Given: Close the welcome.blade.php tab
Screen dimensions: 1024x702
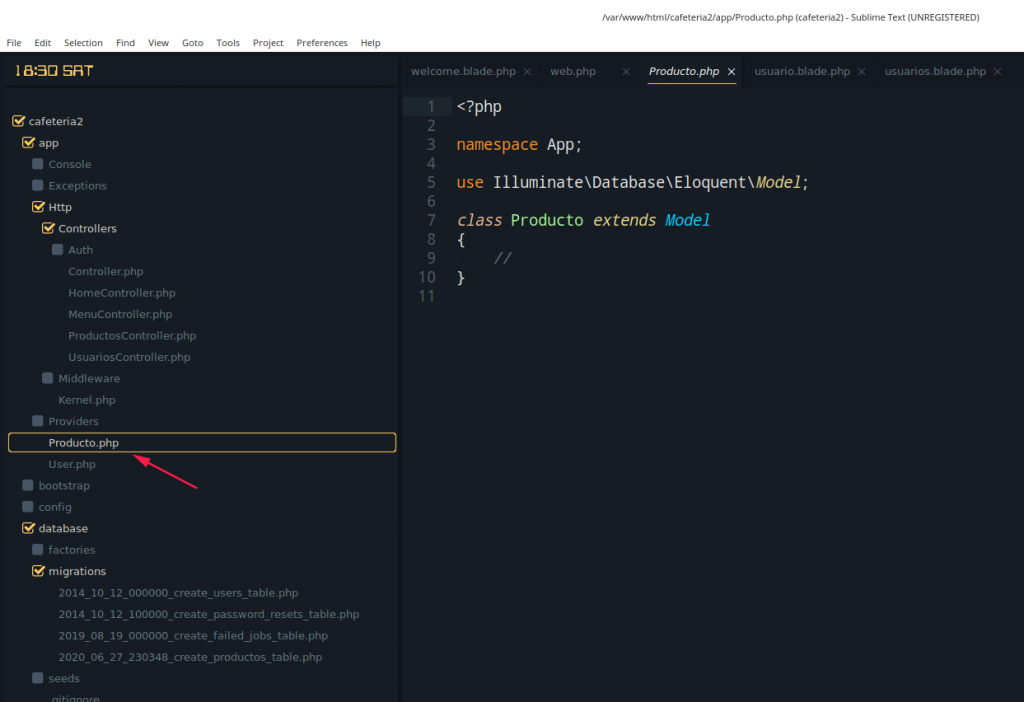Looking at the screenshot, I should tap(527, 72).
